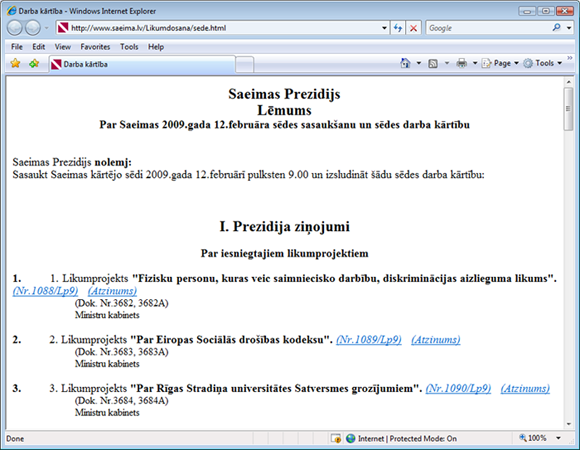Click the Print icon
Viewport: 580px width, 450px height.
coord(462,63)
